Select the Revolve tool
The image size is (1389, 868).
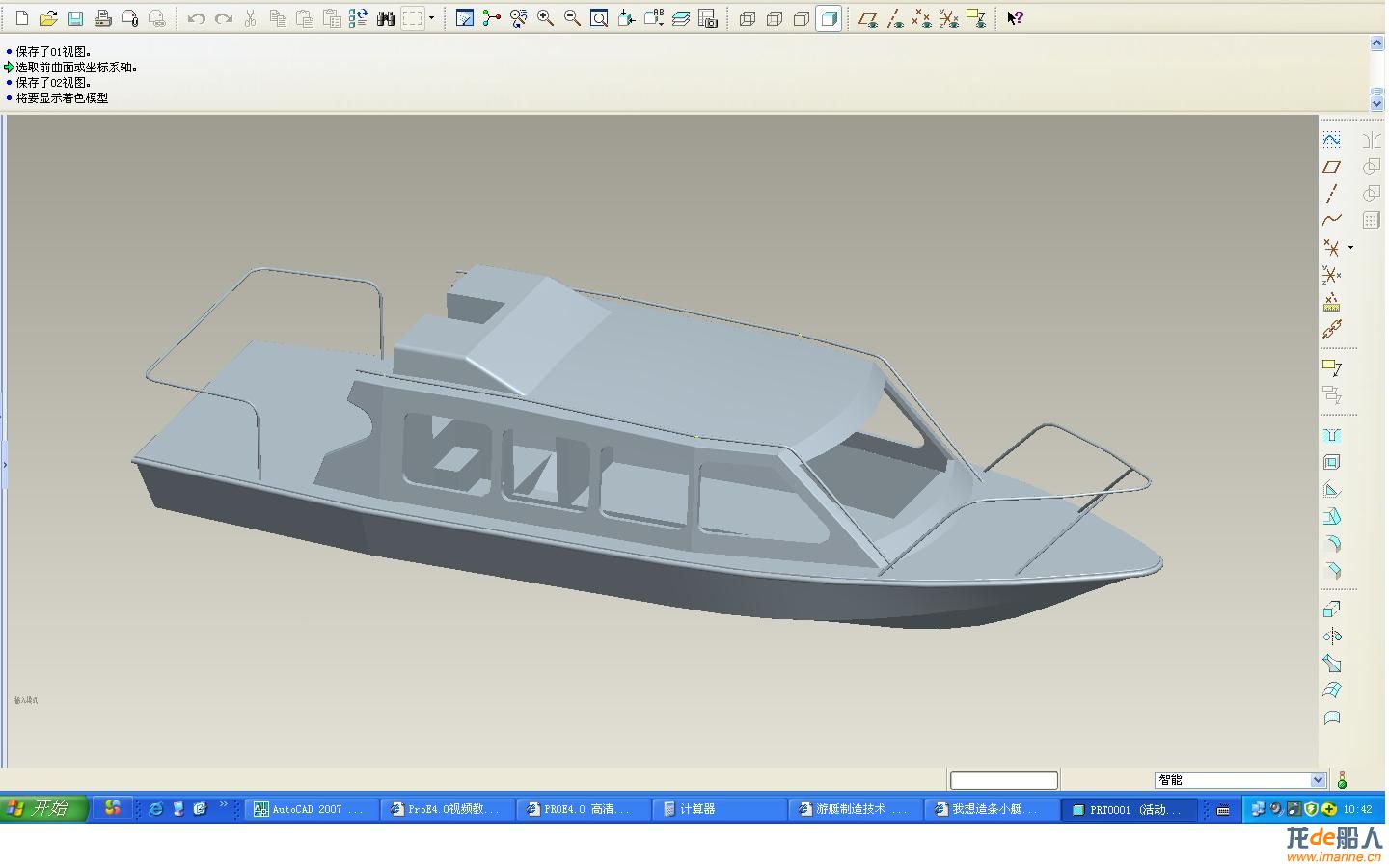1332,636
